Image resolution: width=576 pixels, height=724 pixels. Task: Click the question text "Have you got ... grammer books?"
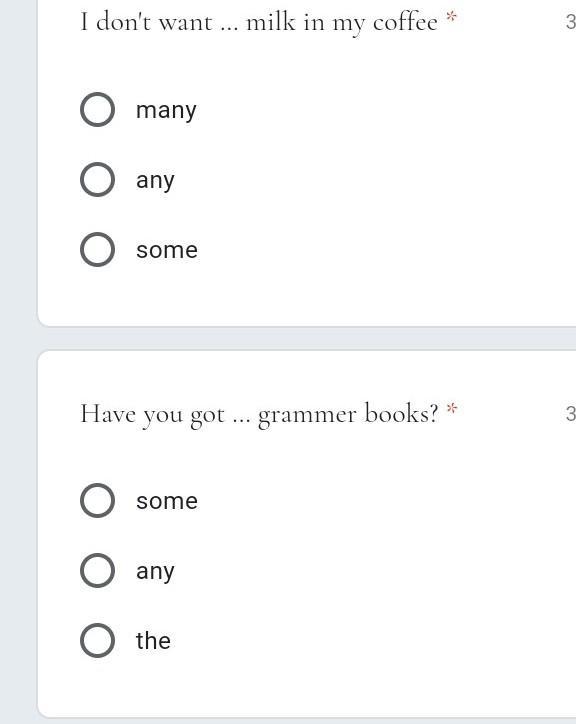[x=259, y=414]
